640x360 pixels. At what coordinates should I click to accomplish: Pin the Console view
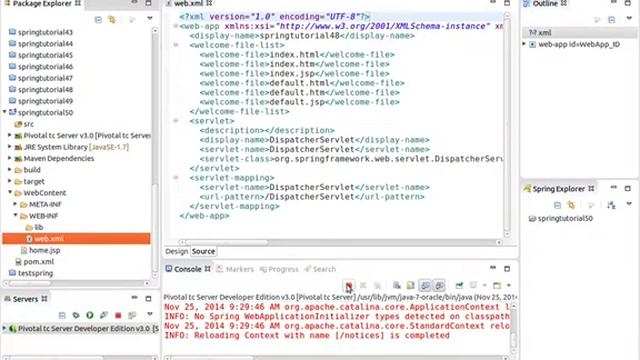[x=459, y=285]
